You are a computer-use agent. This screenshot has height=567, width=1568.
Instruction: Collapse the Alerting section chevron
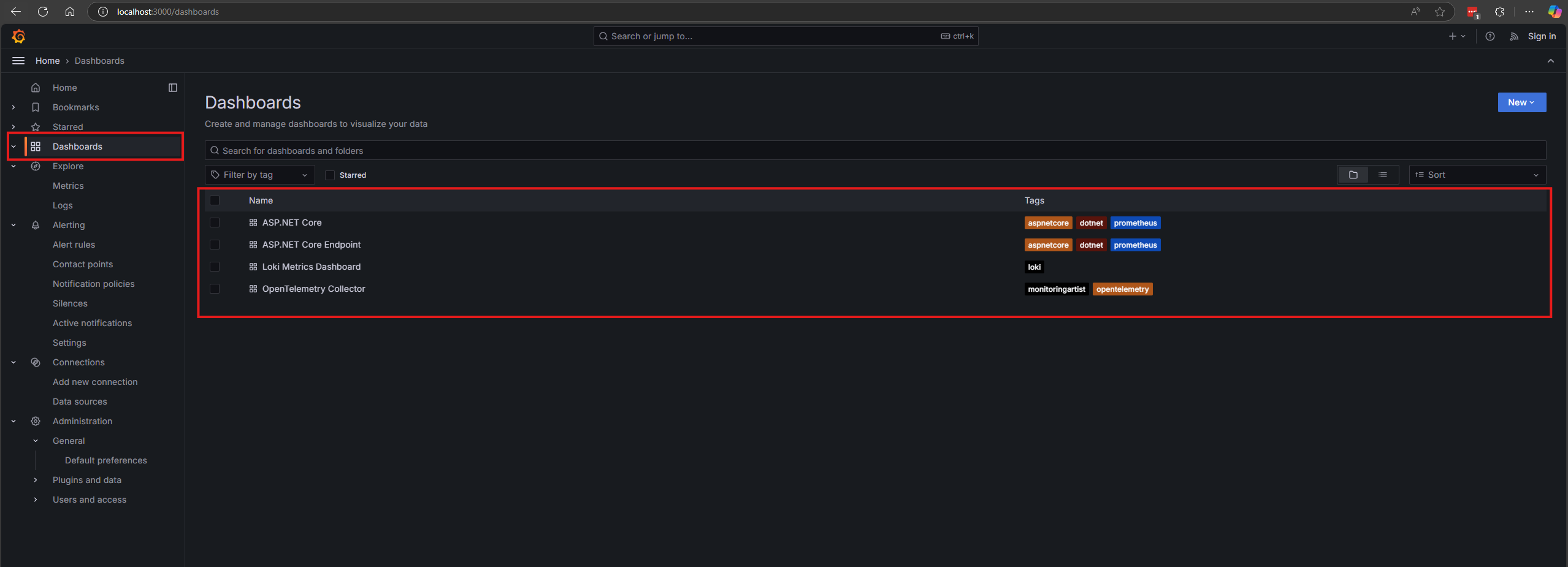[13, 225]
